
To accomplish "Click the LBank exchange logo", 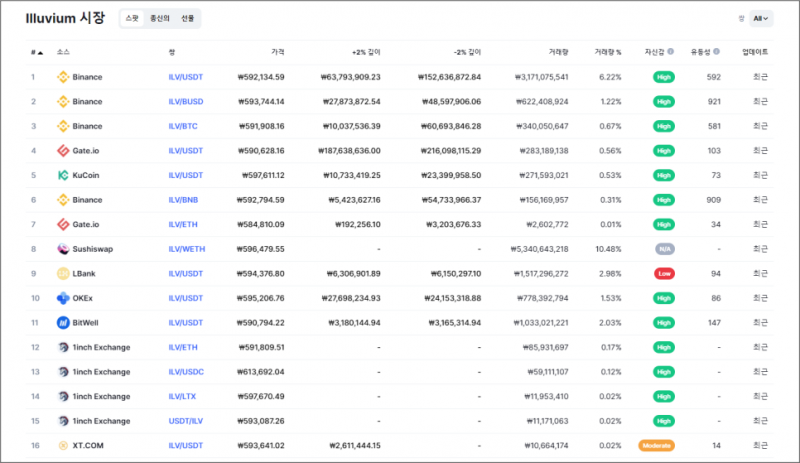I will (63, 273).
